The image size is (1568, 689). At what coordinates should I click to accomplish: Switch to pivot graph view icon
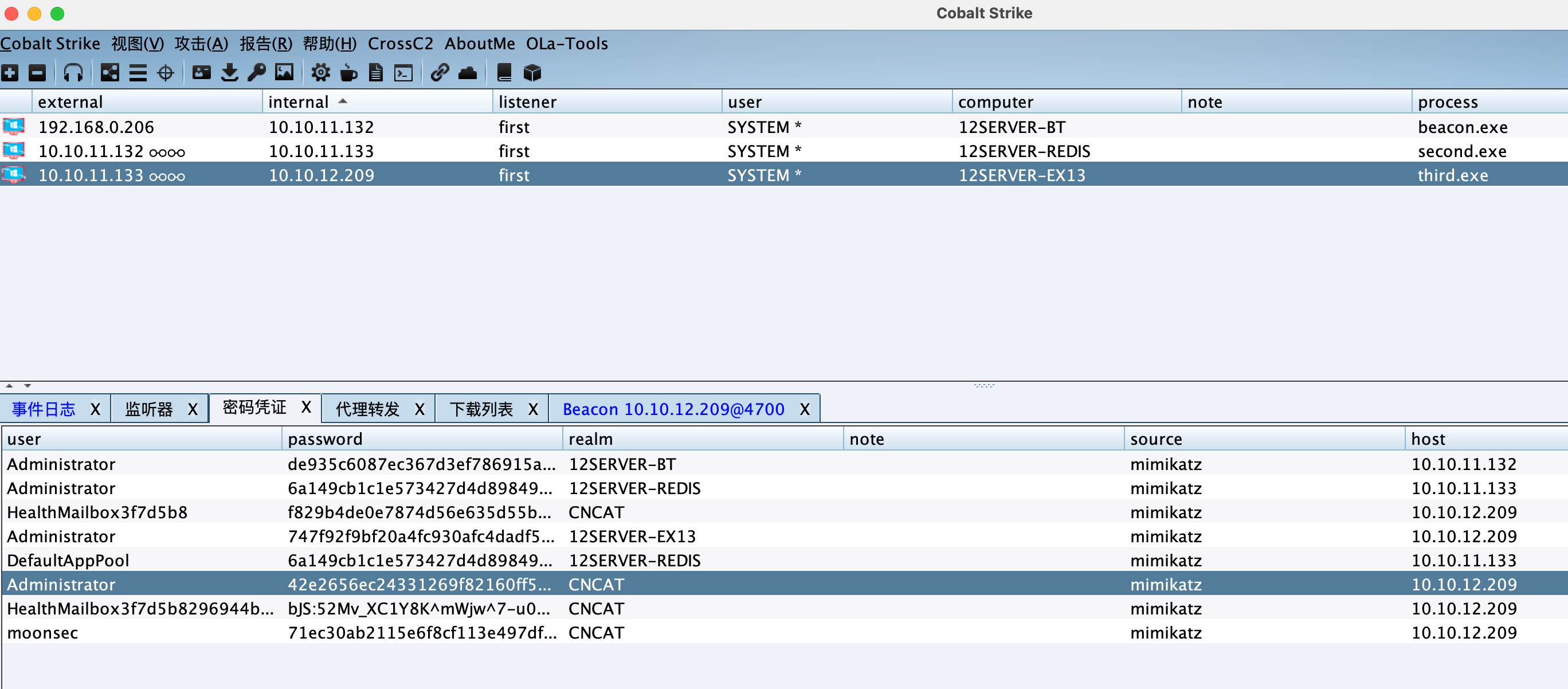pyautogui.click(x=109, y=73)
